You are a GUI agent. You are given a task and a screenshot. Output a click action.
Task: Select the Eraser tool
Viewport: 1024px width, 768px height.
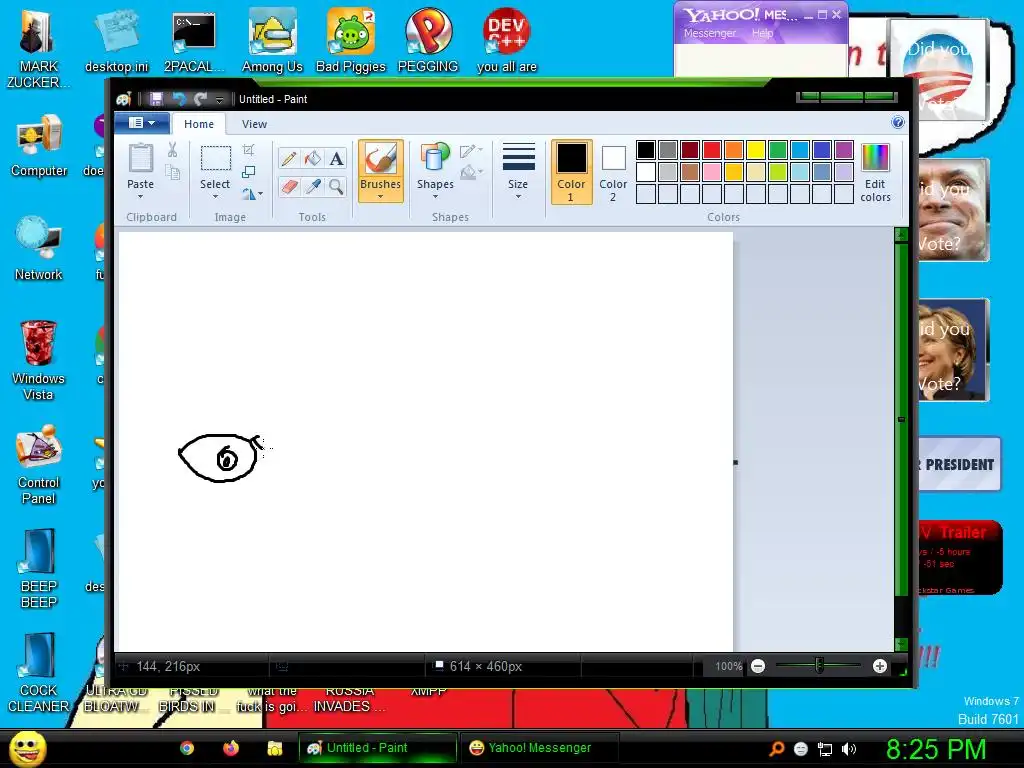[x=289, y=187]
